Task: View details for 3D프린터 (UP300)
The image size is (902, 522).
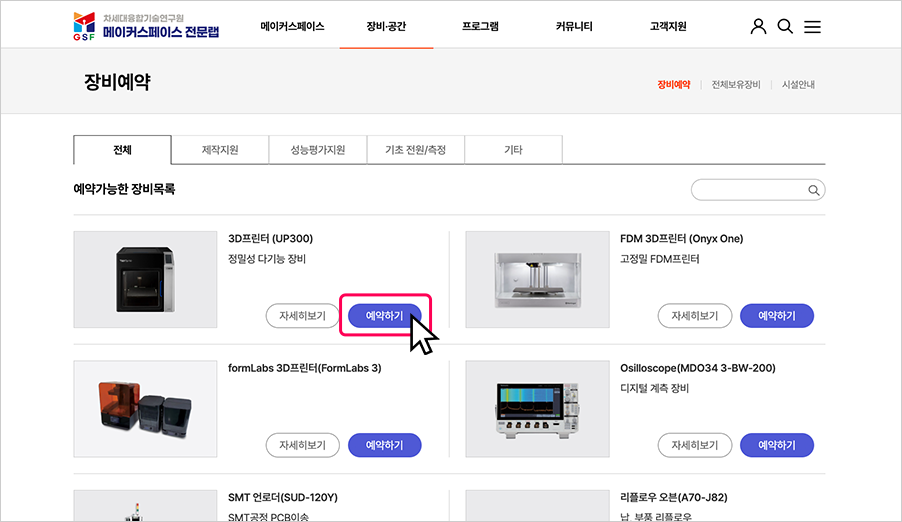Action: point(303,316)
